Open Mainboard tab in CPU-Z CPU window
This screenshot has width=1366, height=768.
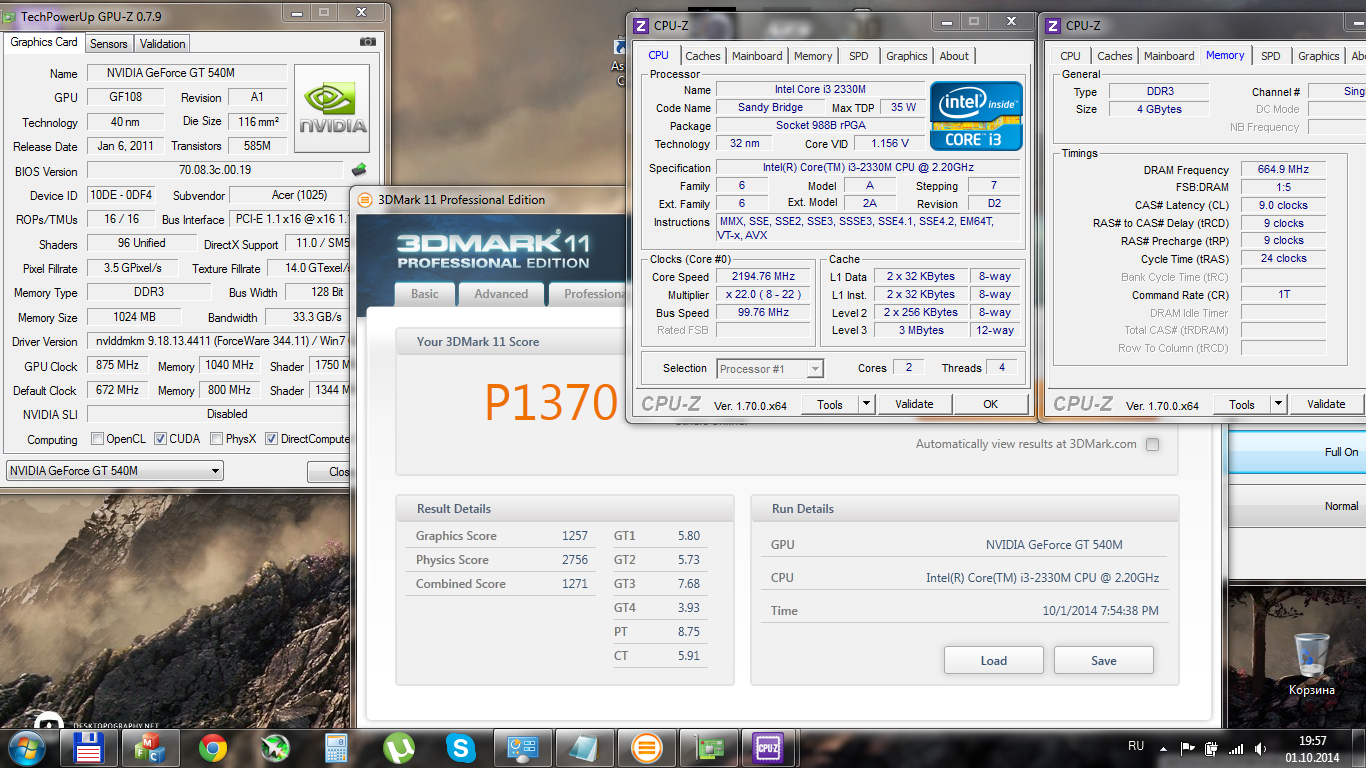point(757,56)
